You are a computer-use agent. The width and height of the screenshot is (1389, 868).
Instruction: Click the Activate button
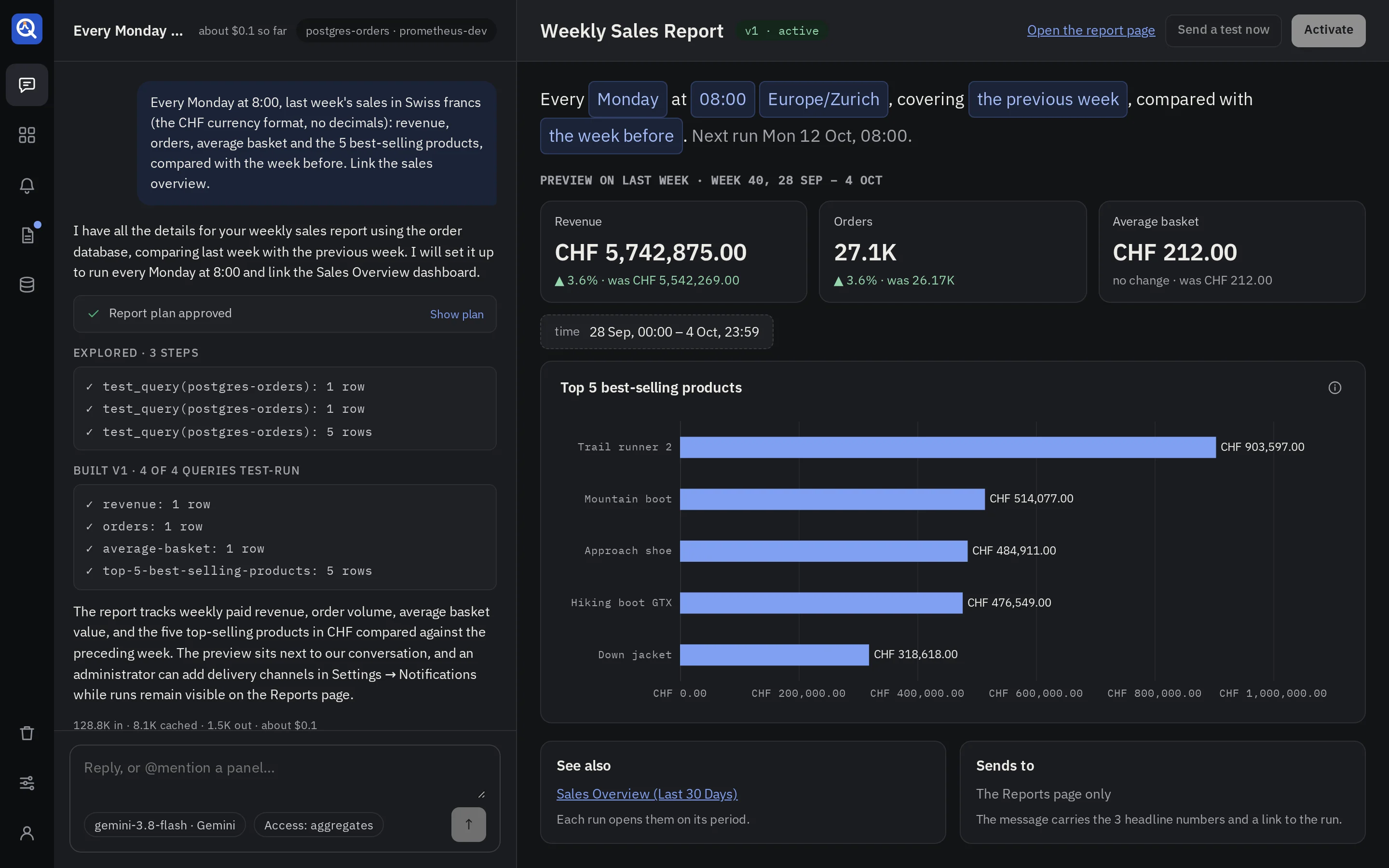pyautogui.click(x=1328, y=30)
